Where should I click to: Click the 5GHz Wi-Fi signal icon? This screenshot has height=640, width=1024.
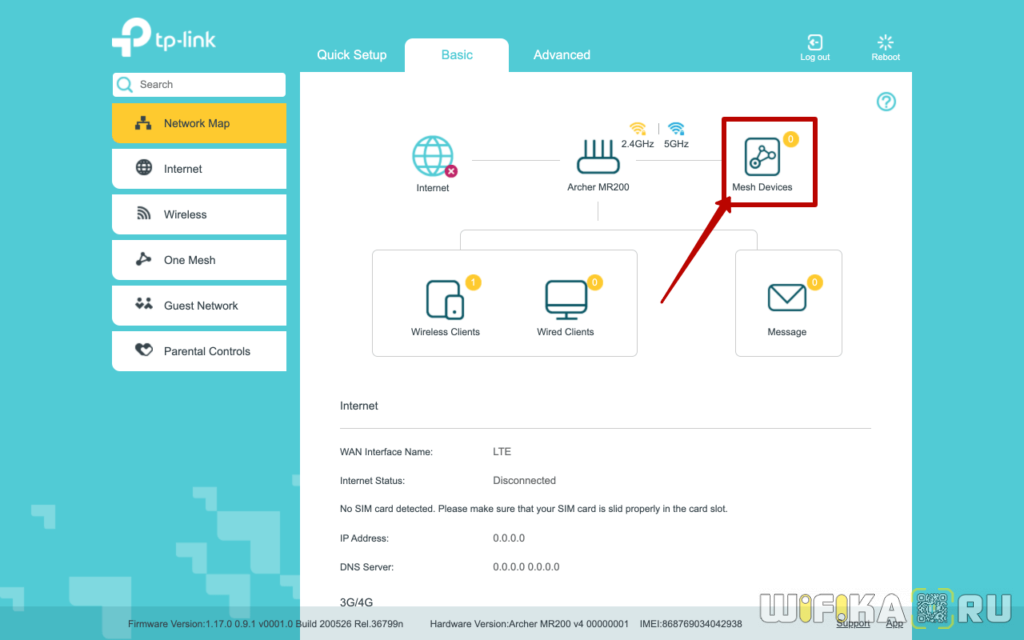click(676, 128)
